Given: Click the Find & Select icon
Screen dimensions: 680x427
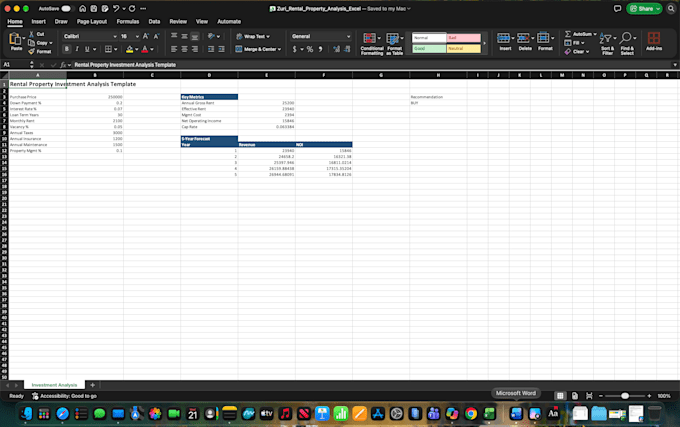Looking at the screenshot, I should point(626,38).
